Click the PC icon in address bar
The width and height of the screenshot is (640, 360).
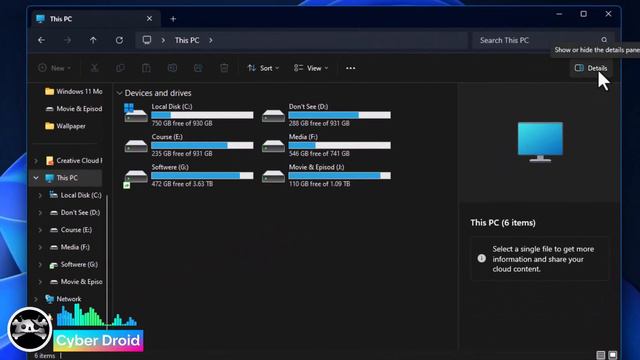147,40
